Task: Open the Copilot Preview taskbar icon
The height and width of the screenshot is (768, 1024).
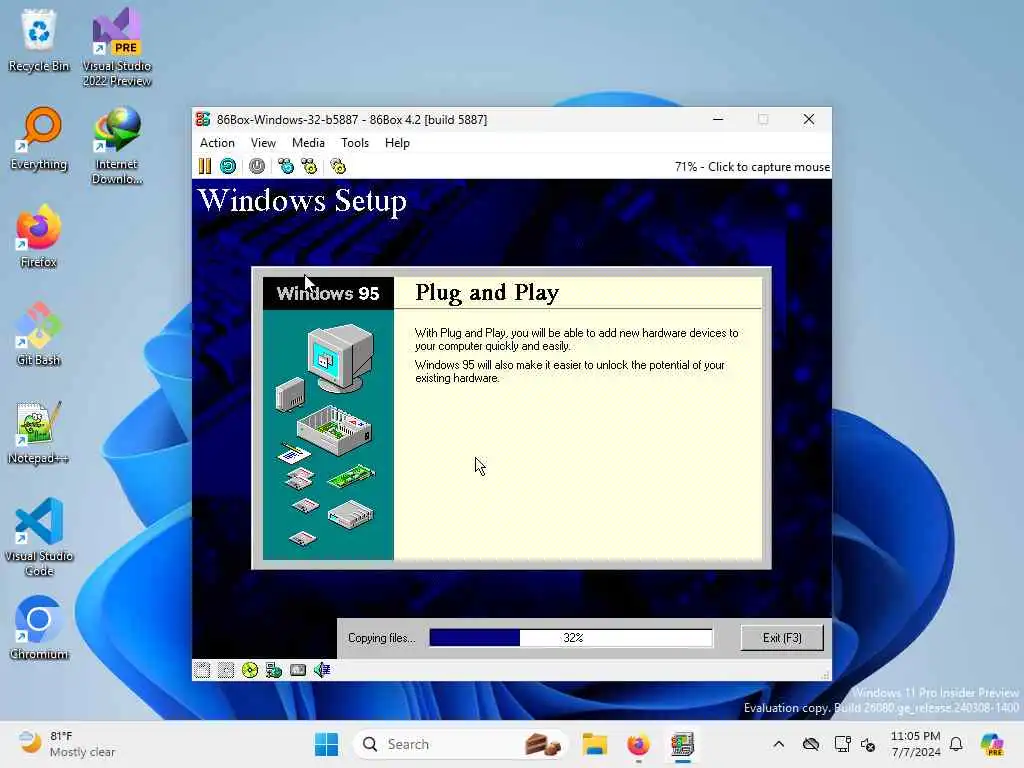Action: coord(992,744)
